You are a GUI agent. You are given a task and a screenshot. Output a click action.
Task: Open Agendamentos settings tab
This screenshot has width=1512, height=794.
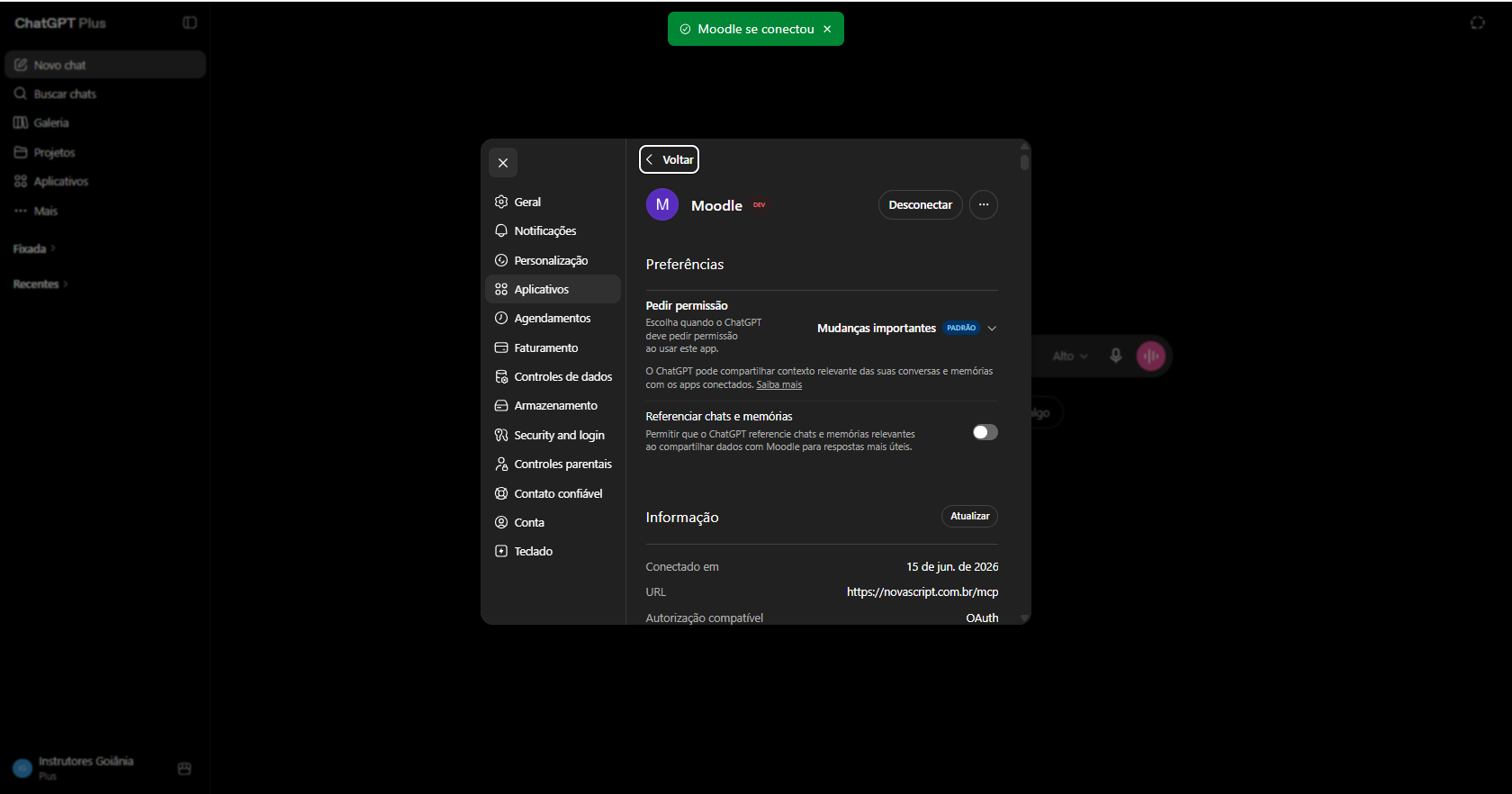click(x=553, y=318)
